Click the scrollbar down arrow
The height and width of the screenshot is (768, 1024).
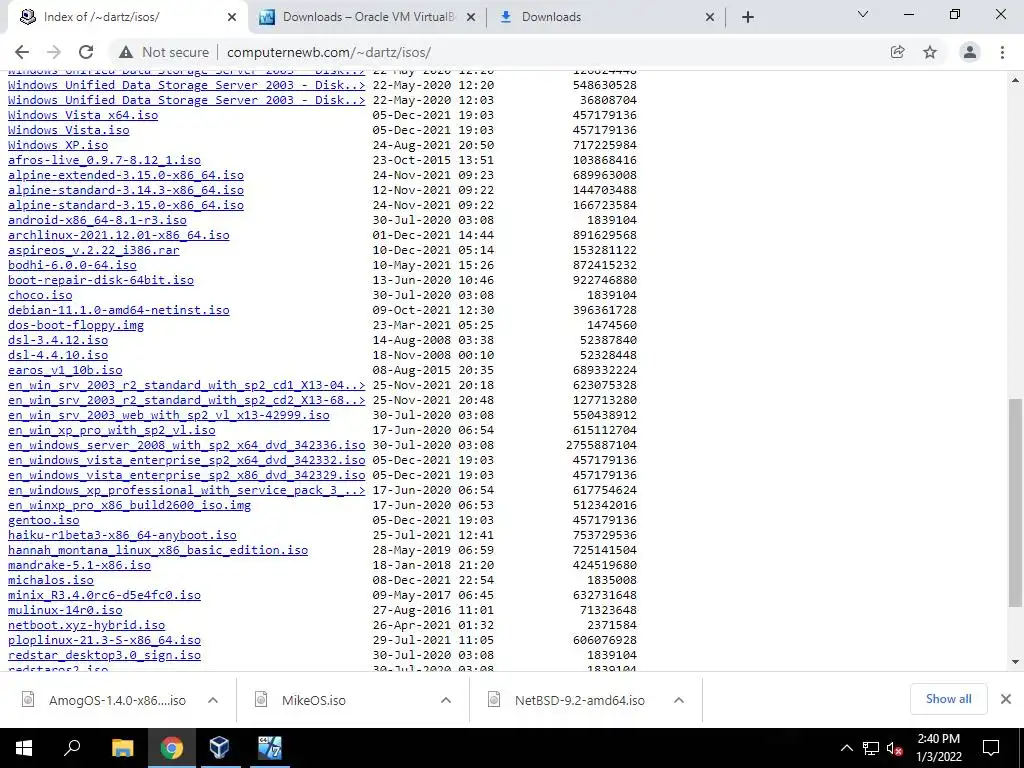click(x=1015, y=662)
